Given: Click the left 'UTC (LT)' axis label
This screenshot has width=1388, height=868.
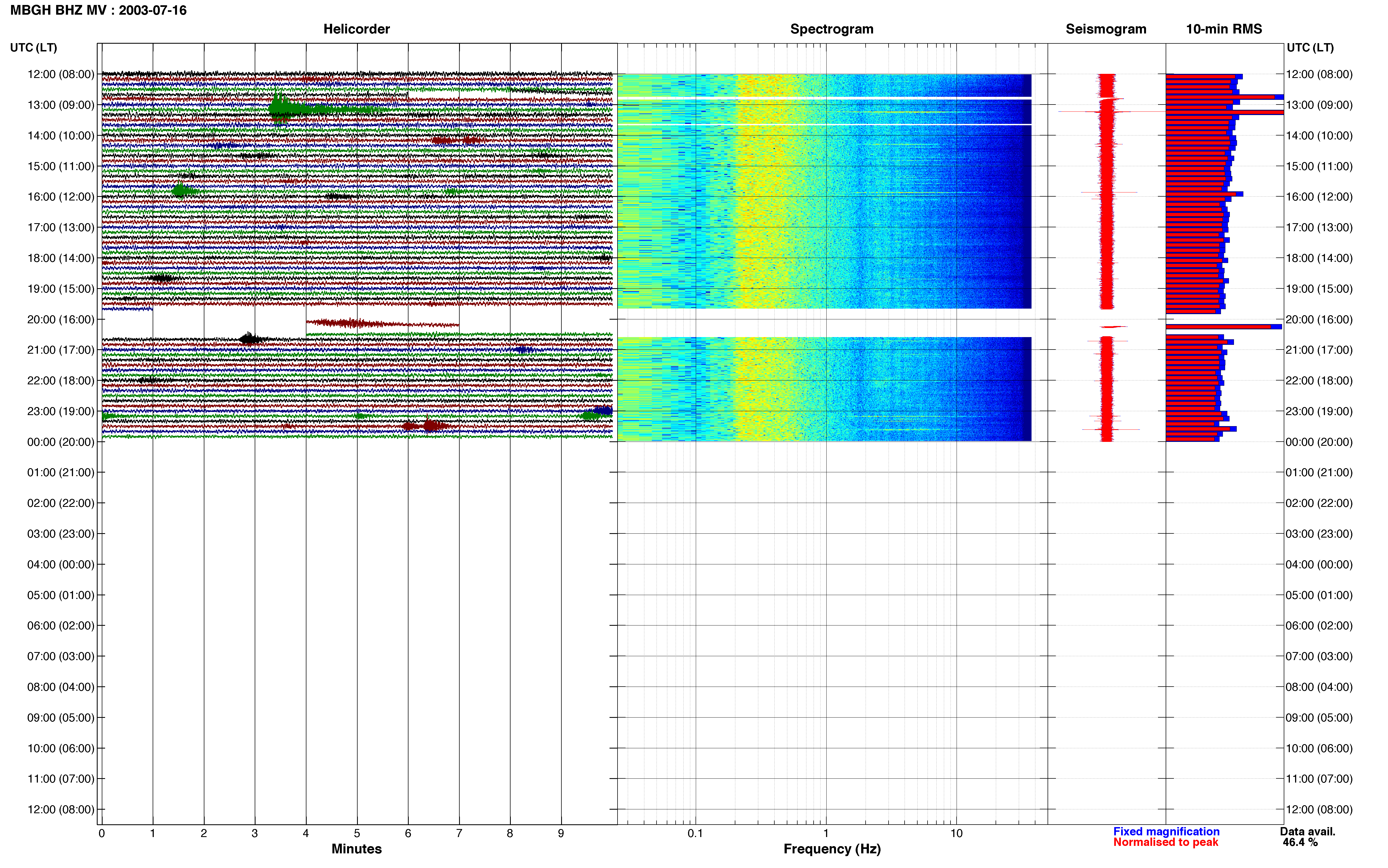Looking at the screenshot, I should tap(33, 48).
